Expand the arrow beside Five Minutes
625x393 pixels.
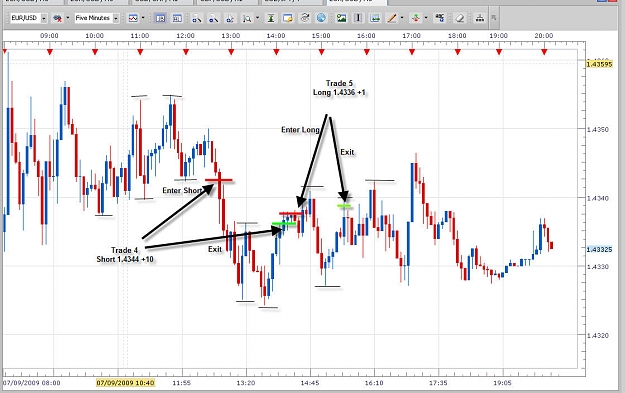pos(116,18)
